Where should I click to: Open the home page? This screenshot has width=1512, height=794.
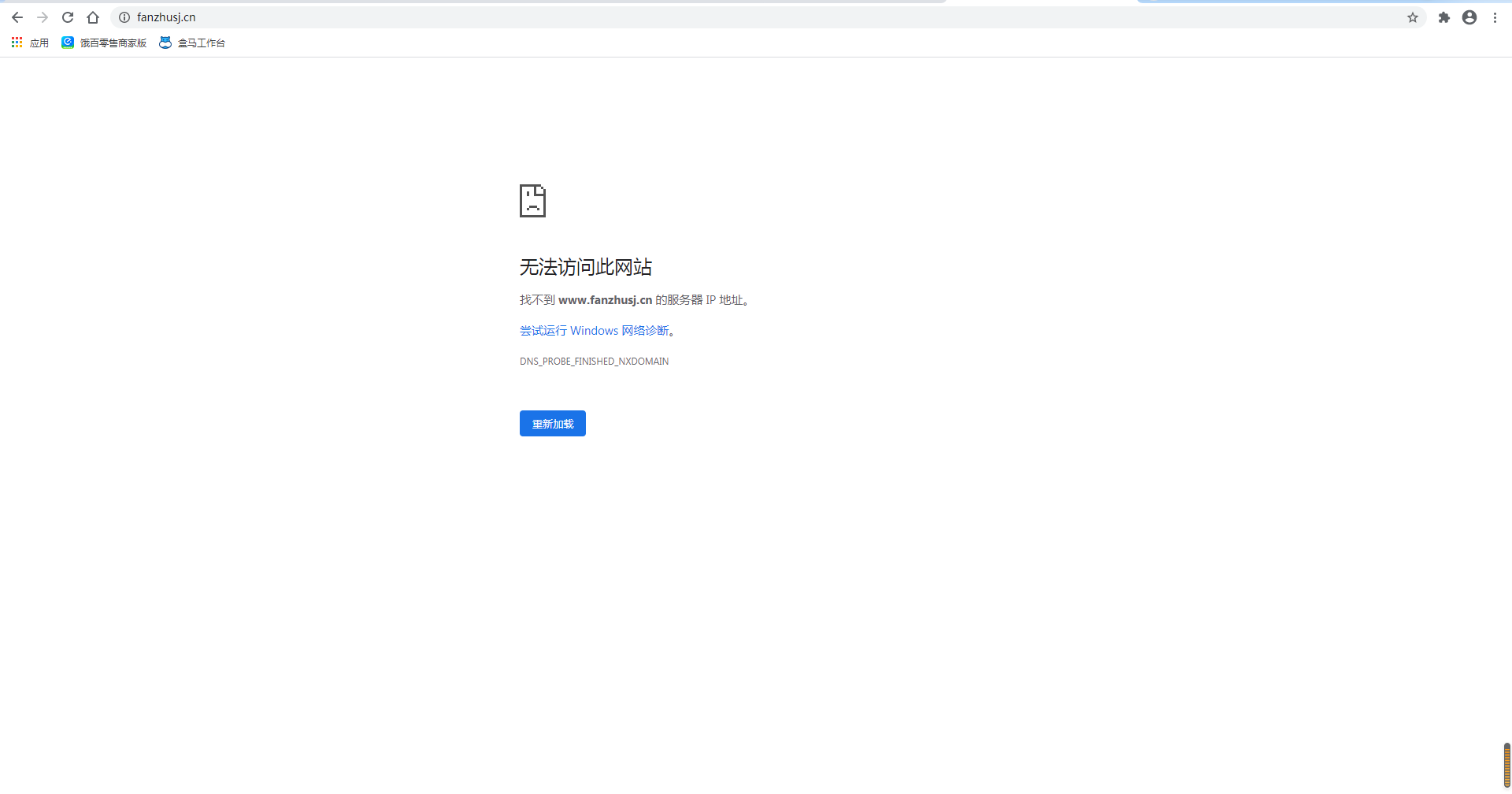[93, 17]
